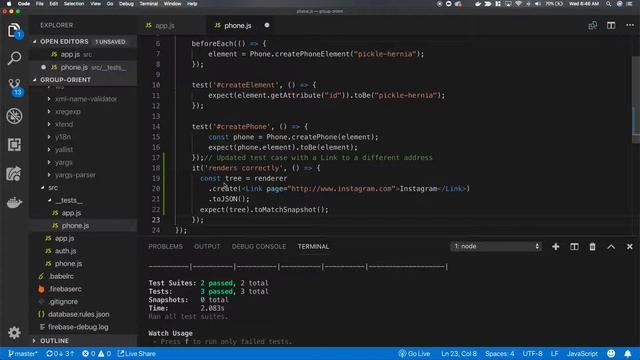The height and width of the screenshot is (360, 640).
Task: Open the Extensions view in activity bar
Action: pos(14,144)
